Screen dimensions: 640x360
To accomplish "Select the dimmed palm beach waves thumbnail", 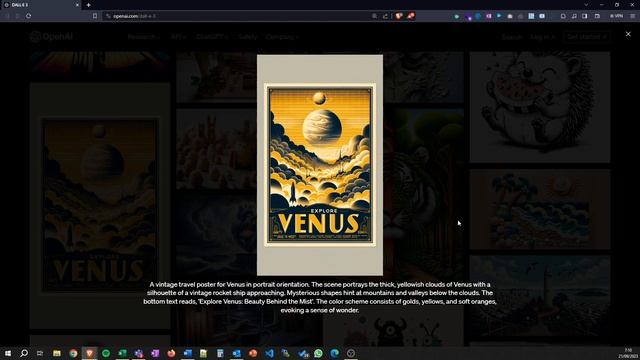I will coord(540,209).
